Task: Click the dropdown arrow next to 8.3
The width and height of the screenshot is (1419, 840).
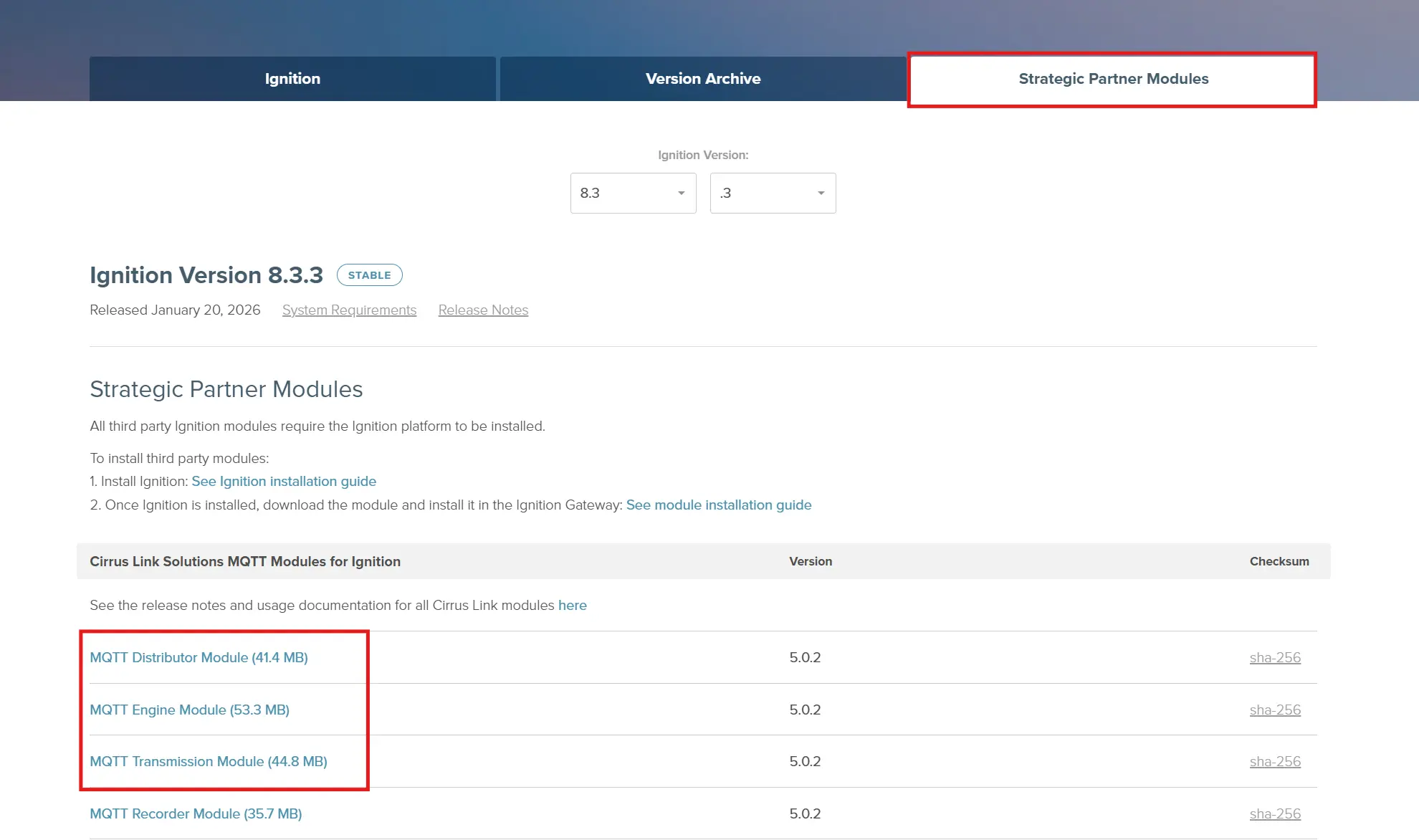Action: click(x=679, y=193)
